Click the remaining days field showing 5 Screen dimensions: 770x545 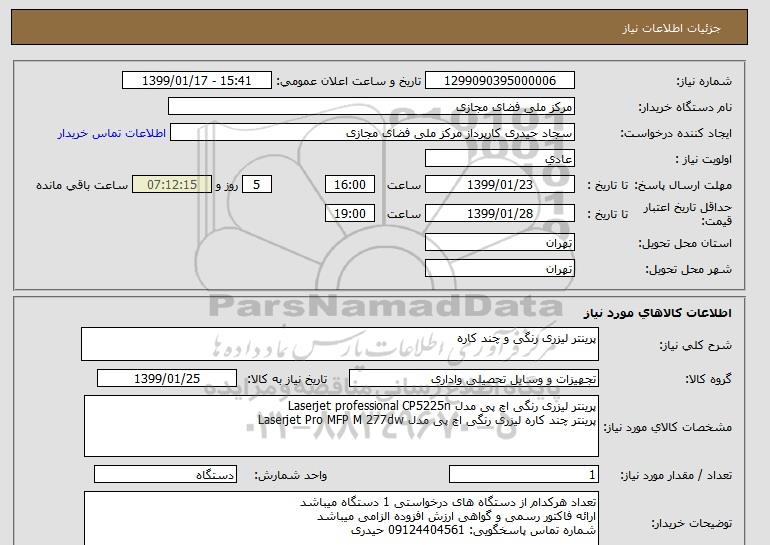tap(256, 185)
